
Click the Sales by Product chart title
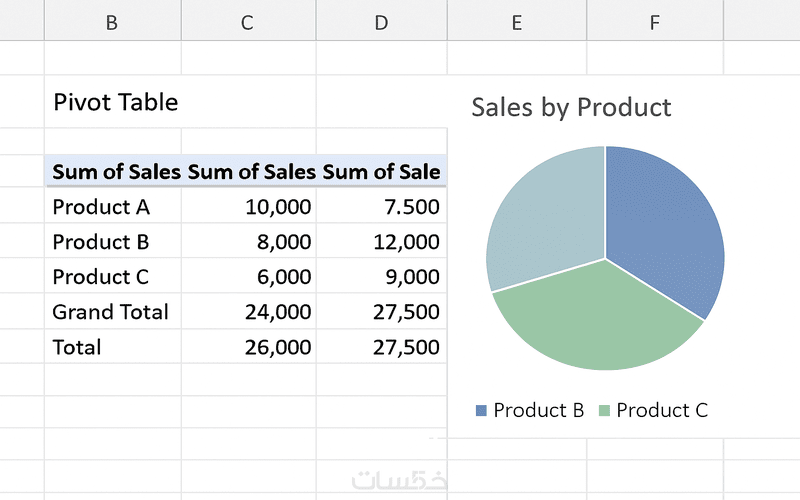(571, 107)
